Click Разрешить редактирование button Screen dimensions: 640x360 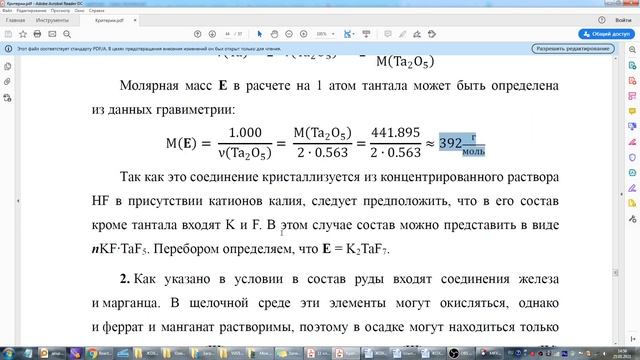[573, 49]
